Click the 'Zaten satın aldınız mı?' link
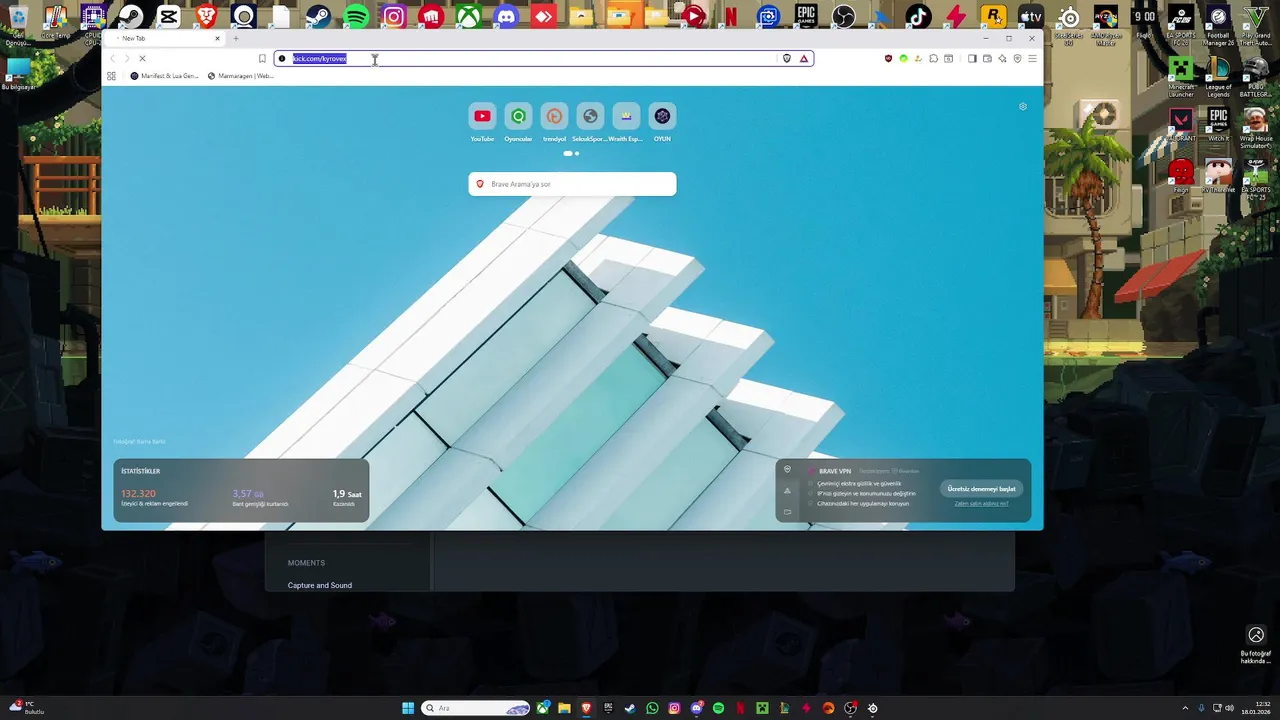The image size is (1280, 720). [981, 503]
